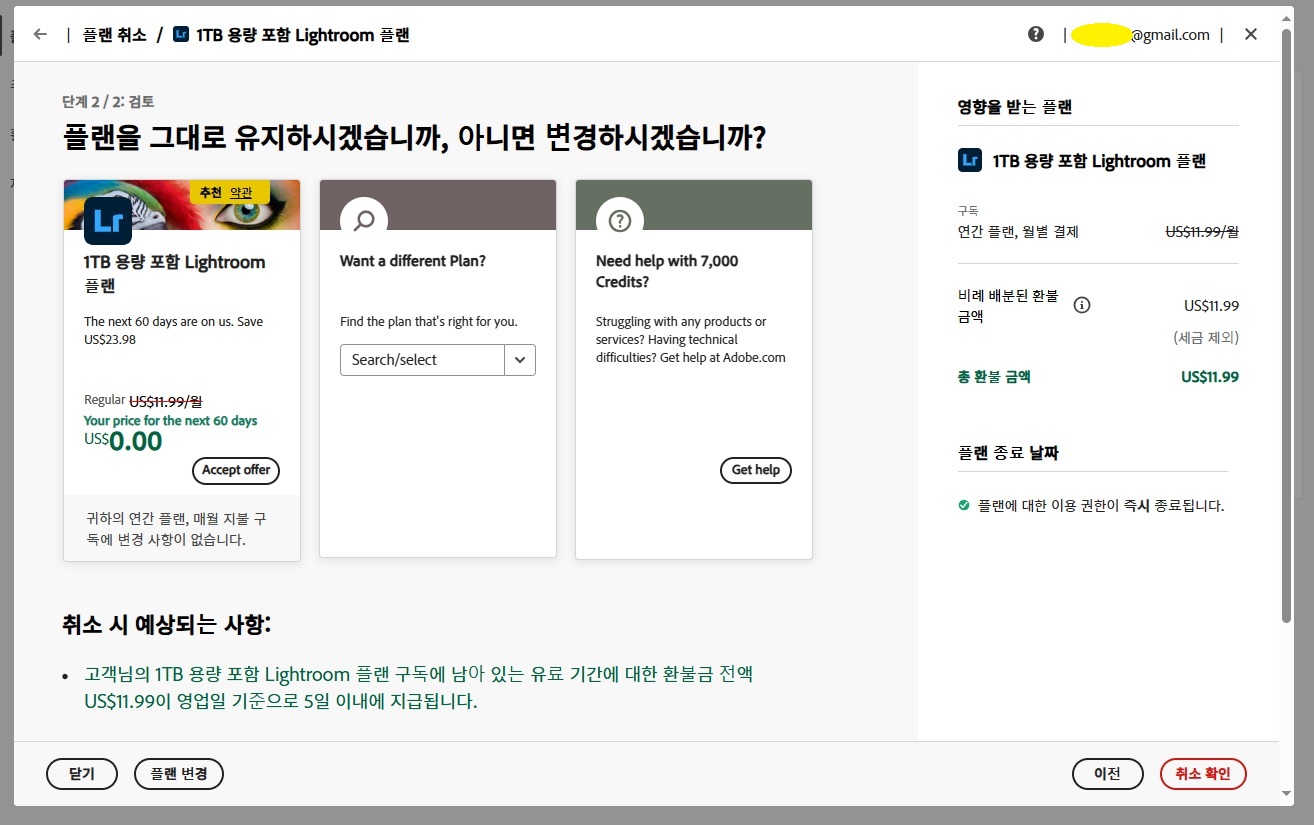The image size is (1314, 825).
Task: Click the Get help button
Action: 756,470
